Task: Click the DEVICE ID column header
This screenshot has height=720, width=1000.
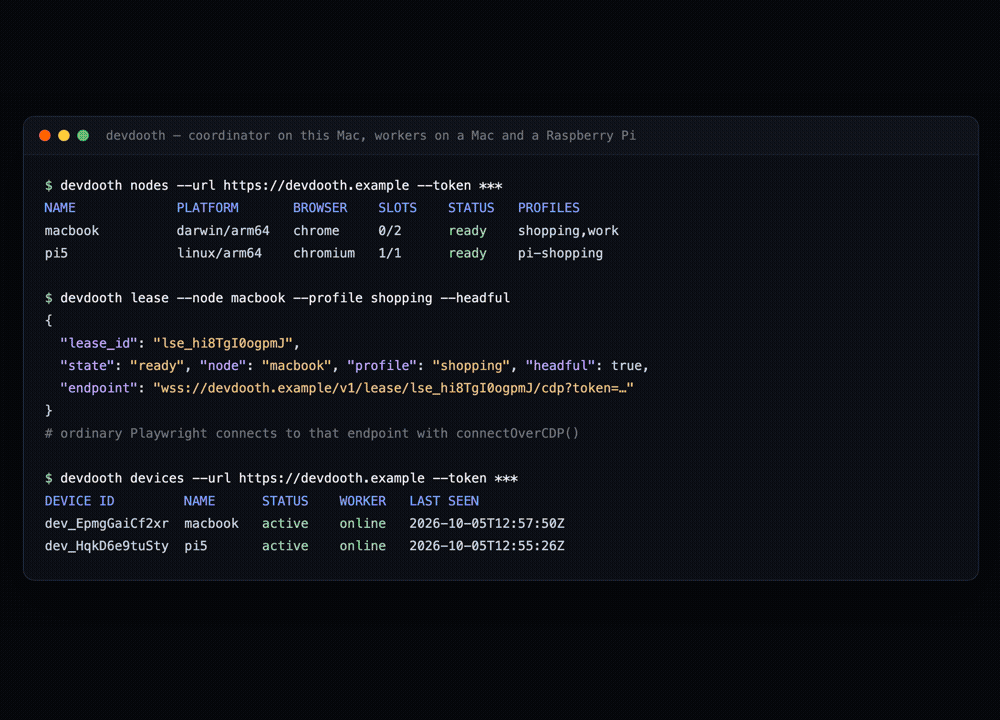Action: pyautogui.click(x=79, y=501)
